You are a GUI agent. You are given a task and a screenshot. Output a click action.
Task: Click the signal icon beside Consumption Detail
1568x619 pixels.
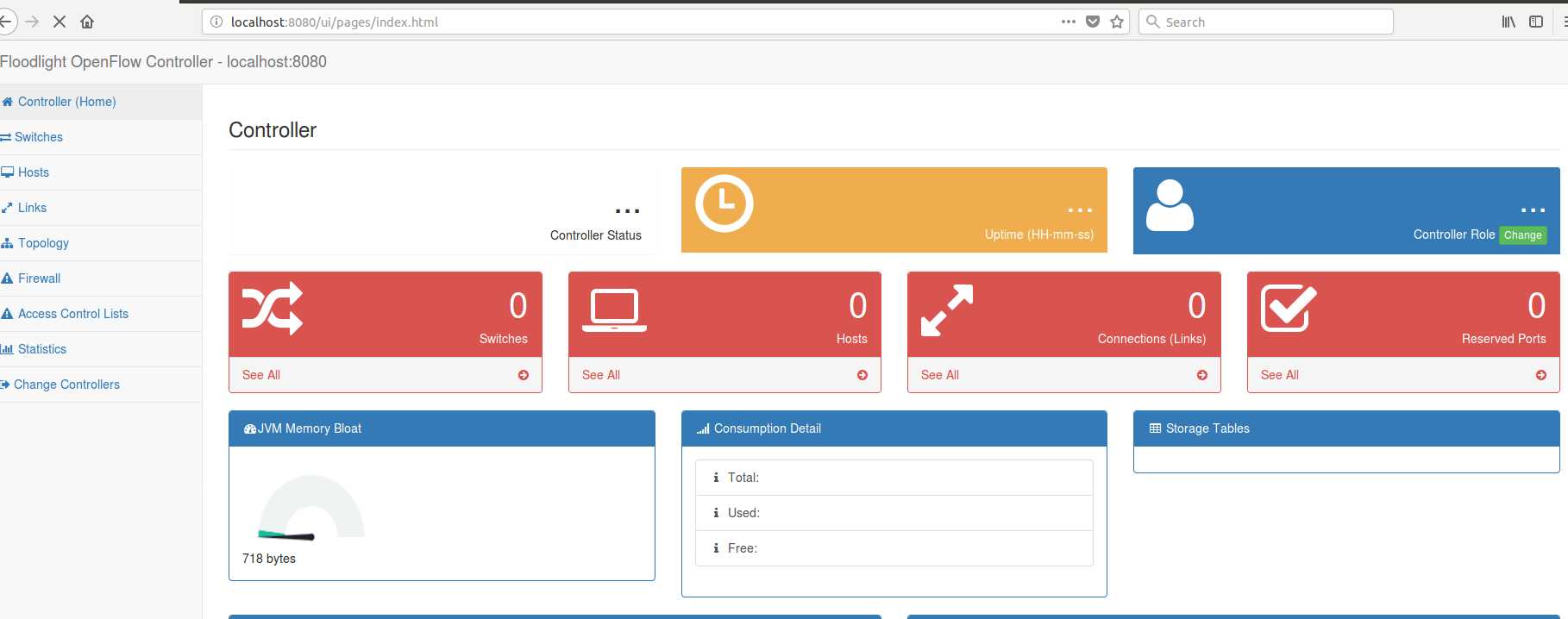(703, 428)
